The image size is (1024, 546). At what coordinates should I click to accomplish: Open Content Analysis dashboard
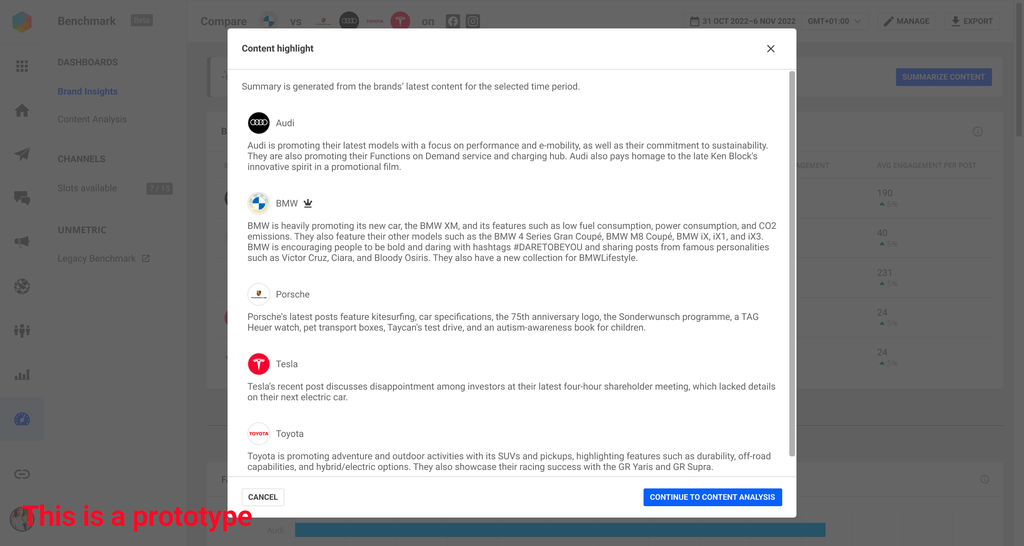(x=92, y=119)
